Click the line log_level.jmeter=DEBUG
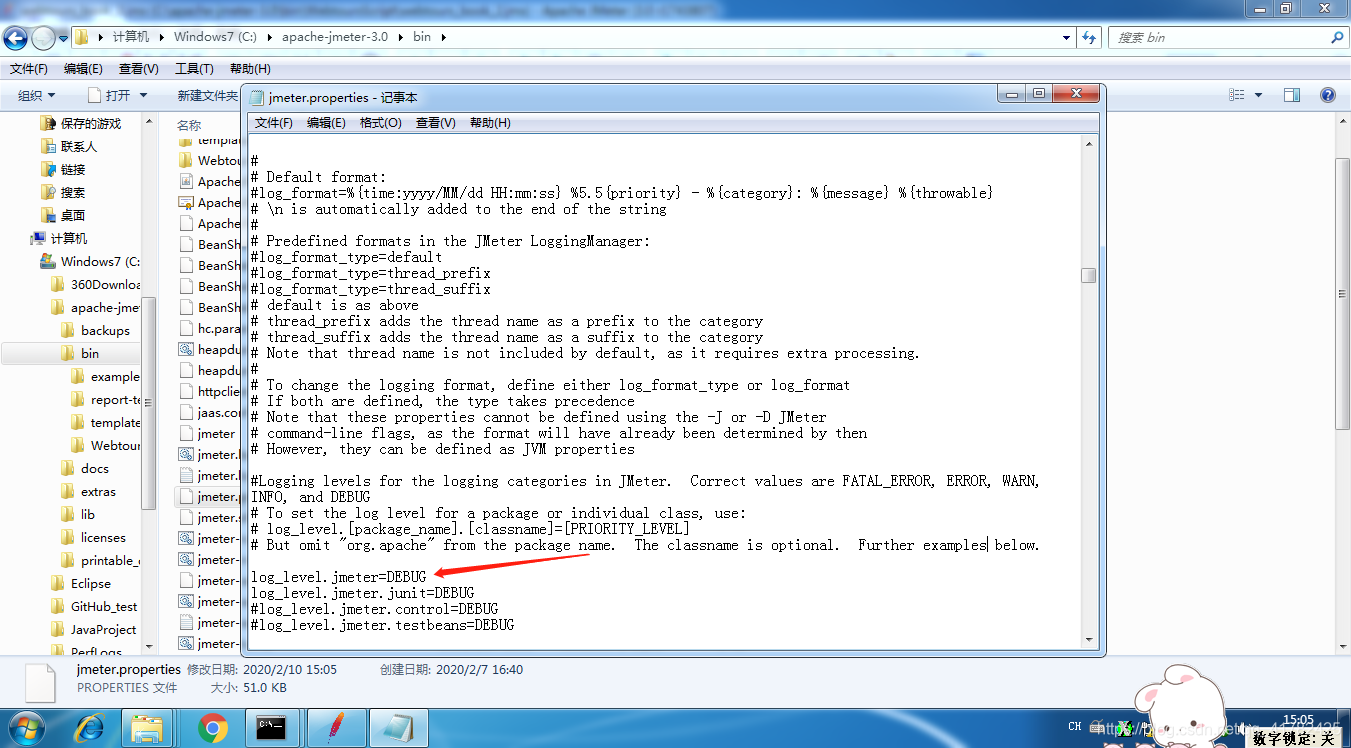This screenshot has height=748, width=1351. pyautogui.click(x=339, y=577)
